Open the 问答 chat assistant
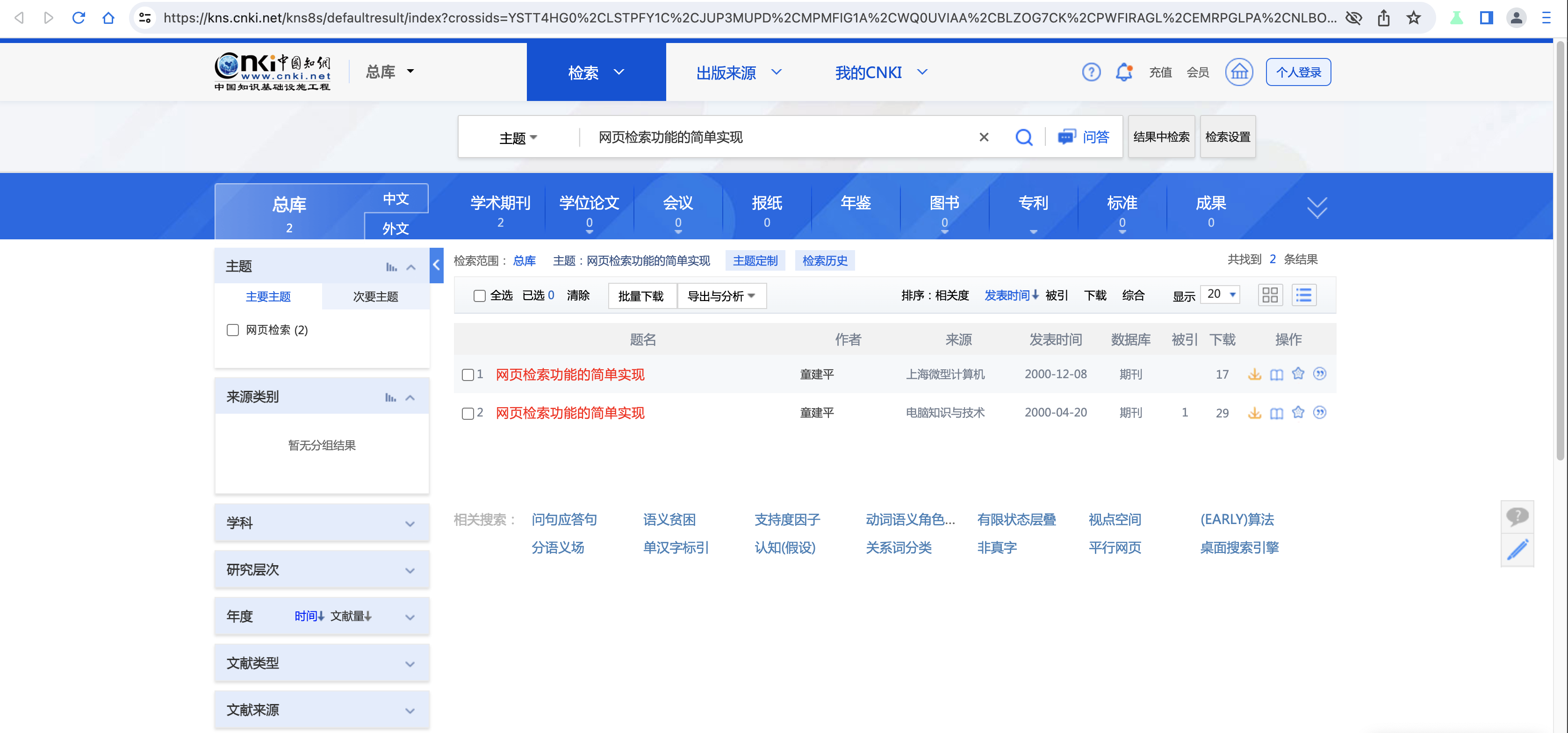 pos(1085,137)
